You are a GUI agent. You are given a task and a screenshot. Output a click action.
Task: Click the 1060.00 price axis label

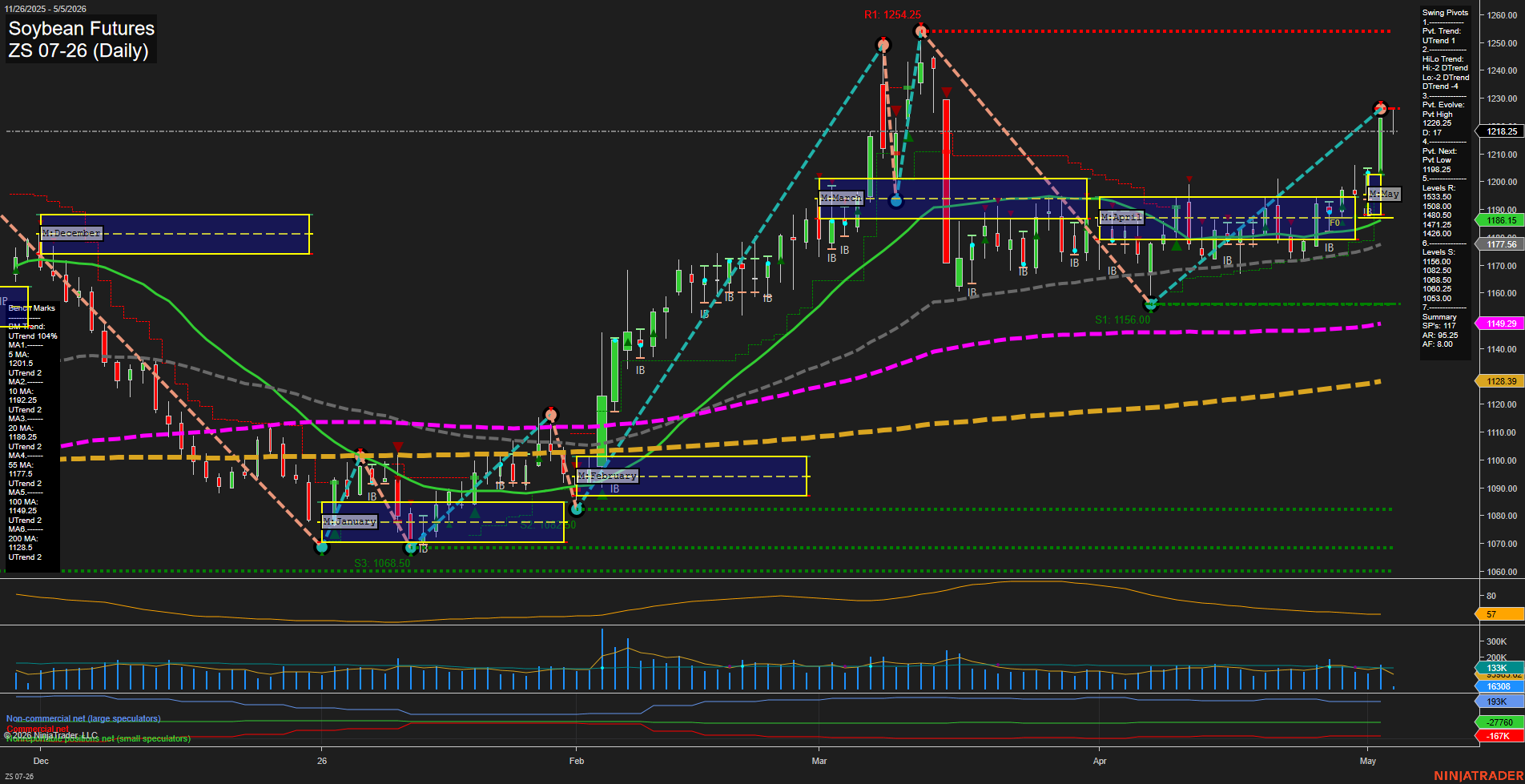tap(1502, 572)
